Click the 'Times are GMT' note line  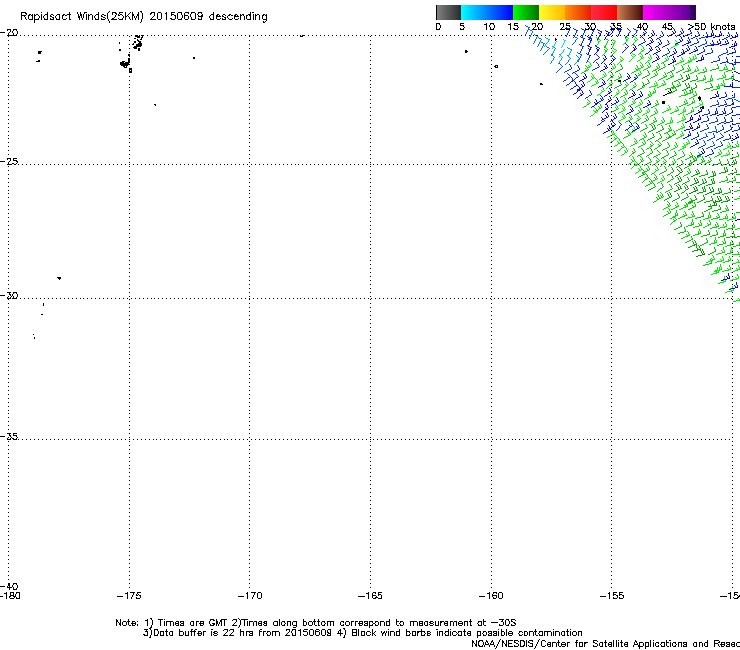coord(316,623)
